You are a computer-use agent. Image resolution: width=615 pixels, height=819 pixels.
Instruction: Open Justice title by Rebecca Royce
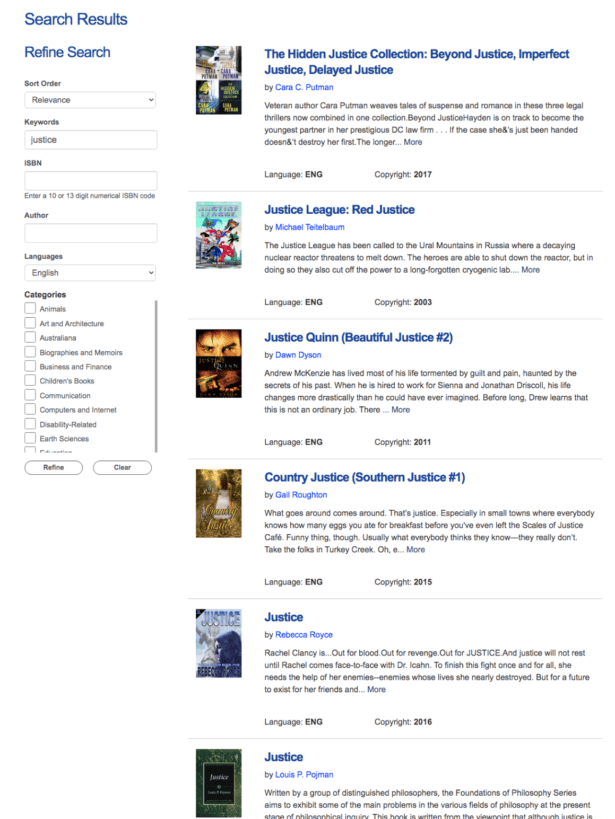point(284,617)
